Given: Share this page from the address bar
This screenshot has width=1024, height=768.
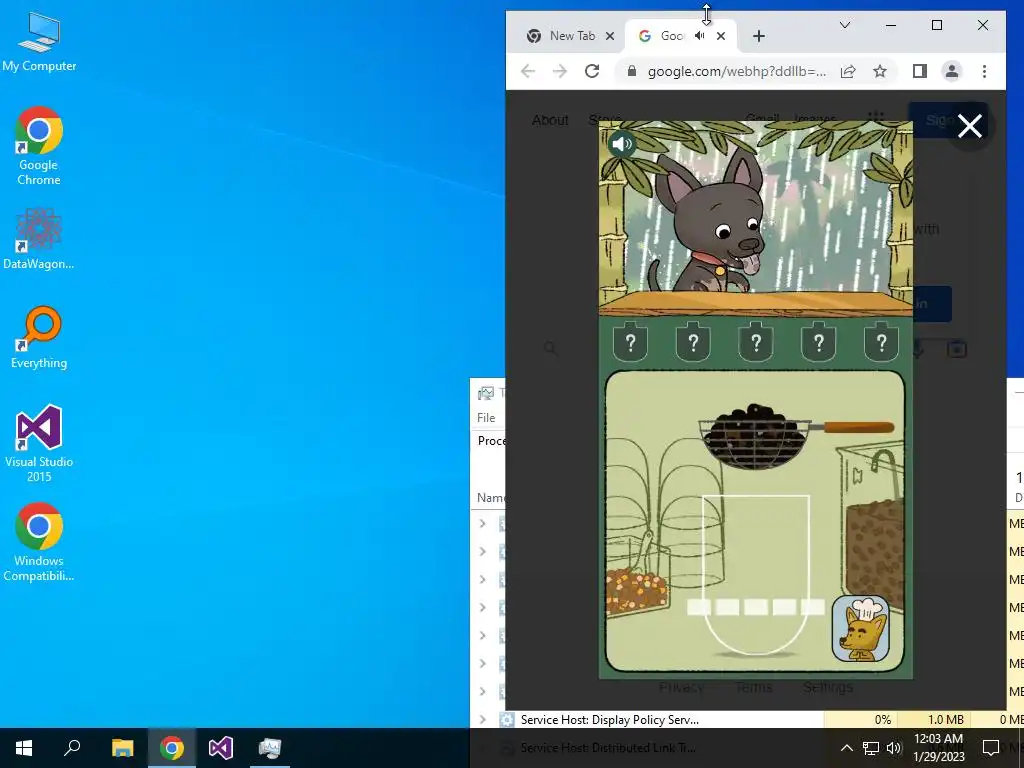Looking at the screenshot, I should click(848, 71).
